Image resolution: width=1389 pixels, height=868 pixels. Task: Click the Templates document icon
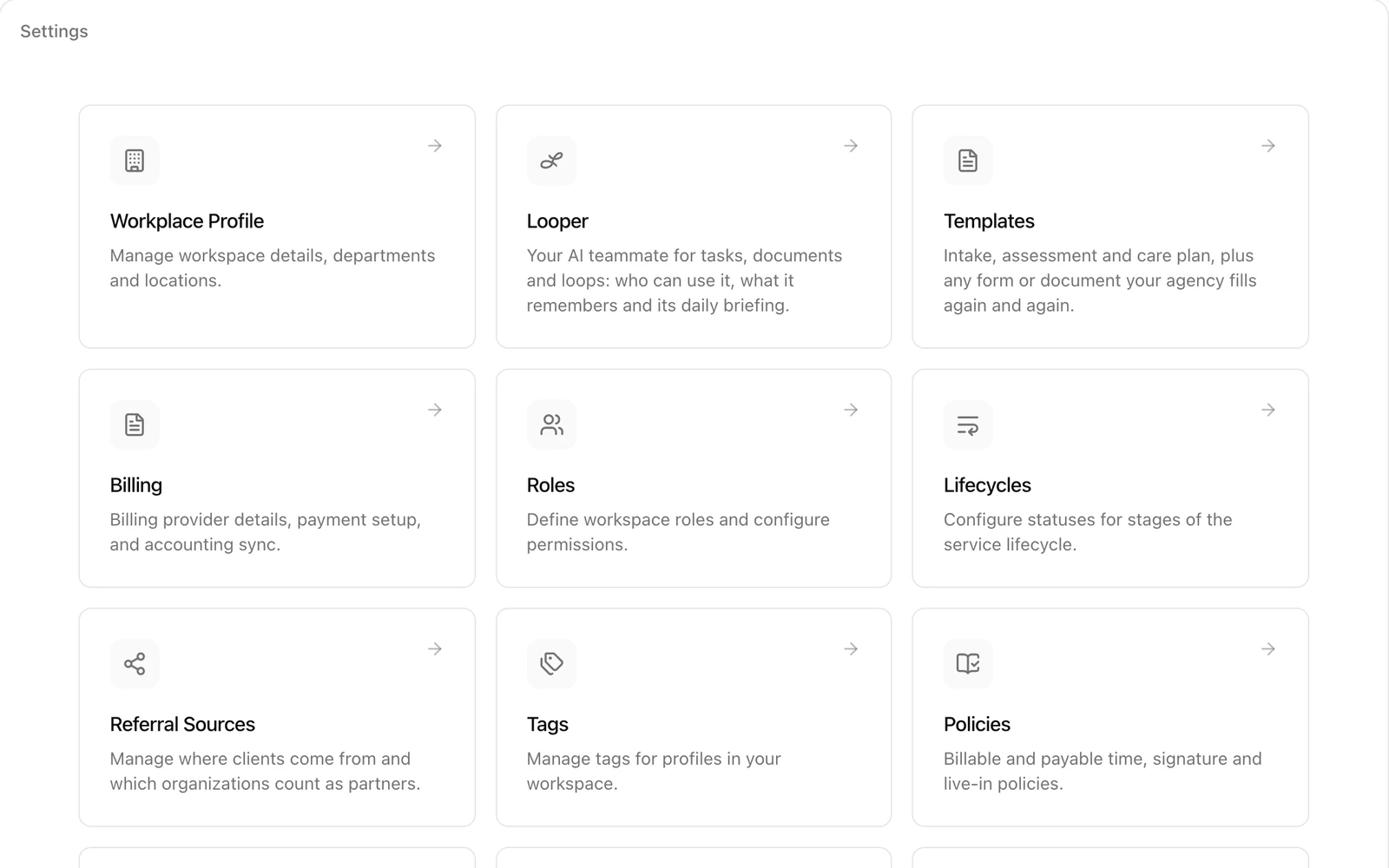[x=968, y=161]
